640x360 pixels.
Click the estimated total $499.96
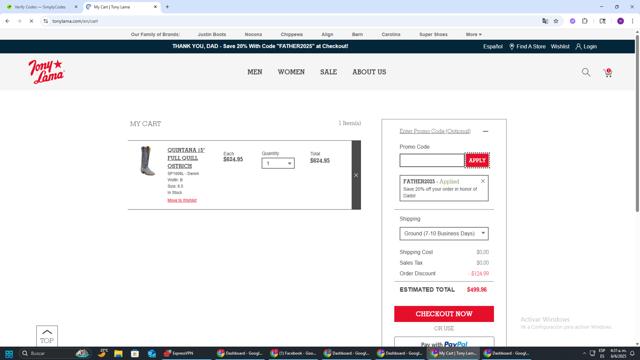(x=477, y=290)
